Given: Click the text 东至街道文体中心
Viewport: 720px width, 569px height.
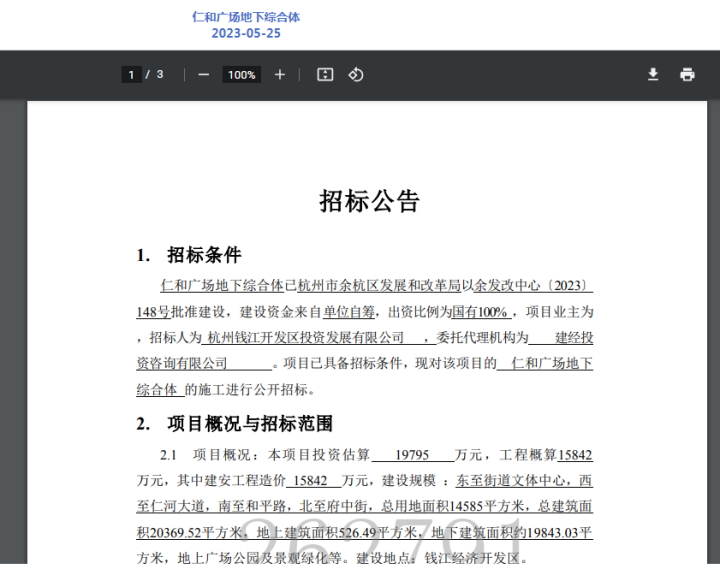Looking at the screenshot, I should [x=510, y=481].
